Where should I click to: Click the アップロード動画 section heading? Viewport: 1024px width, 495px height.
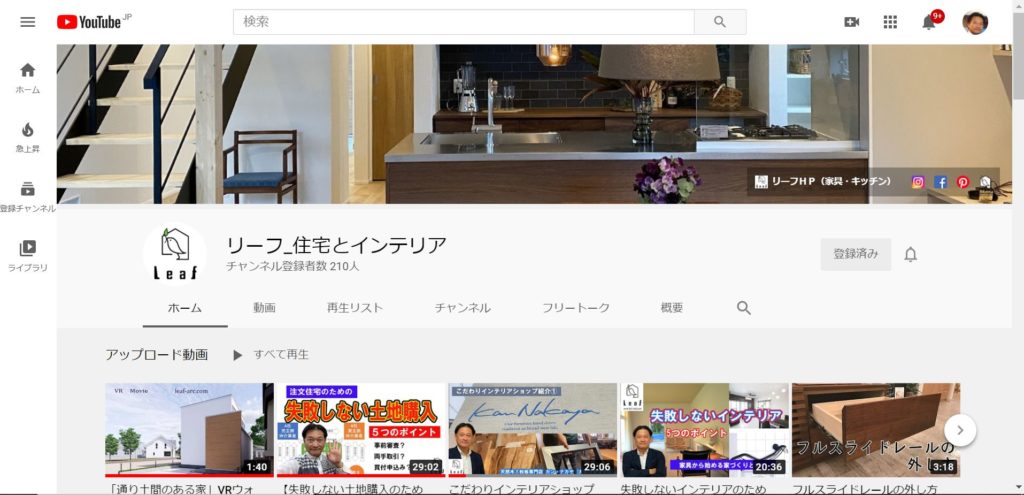click(157, 355)
